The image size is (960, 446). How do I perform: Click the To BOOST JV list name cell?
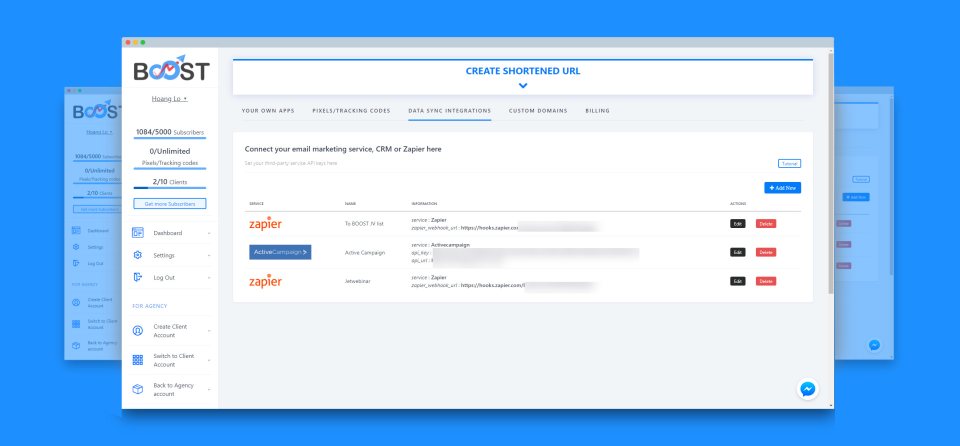point(364,224)
